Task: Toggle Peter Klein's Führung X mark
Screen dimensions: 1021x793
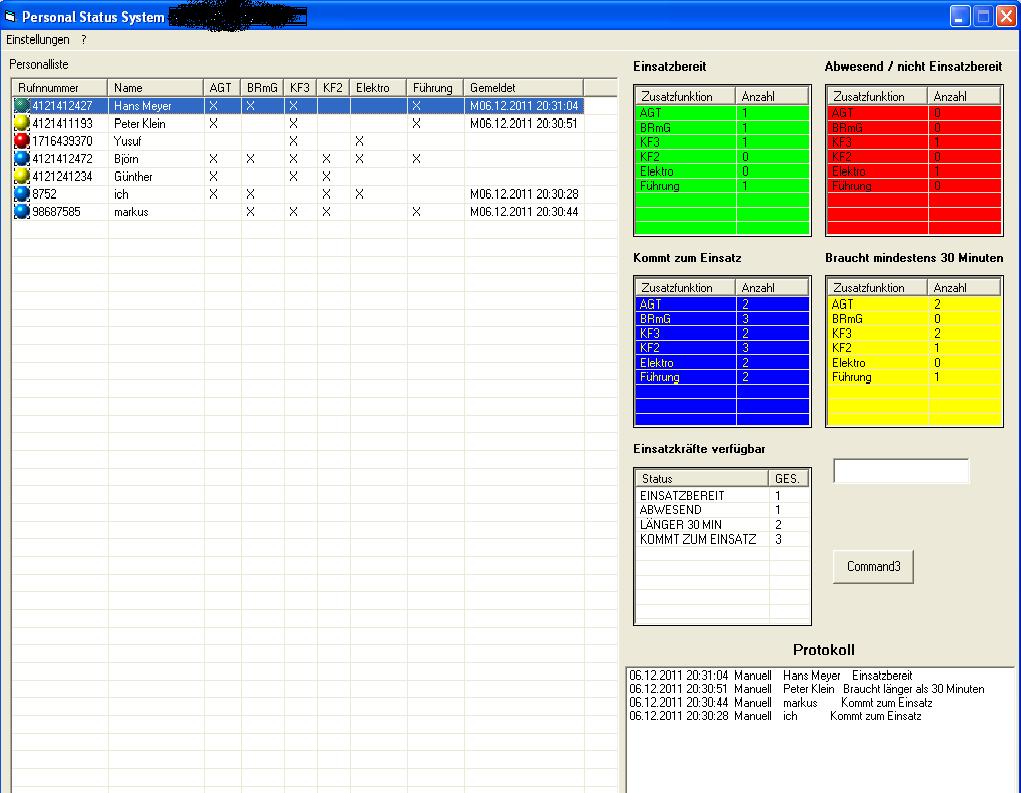Action: (x=416, y=124)
